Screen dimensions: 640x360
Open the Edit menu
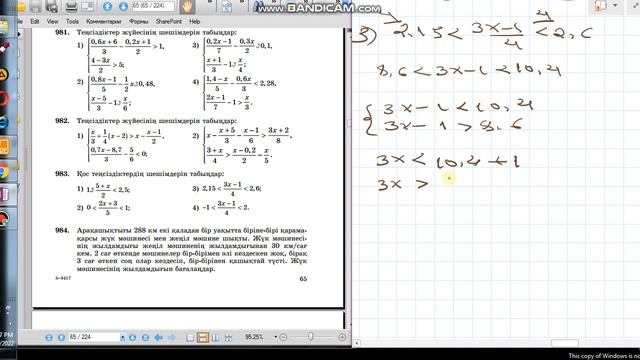pyautogui.click(x=35, y=21)
